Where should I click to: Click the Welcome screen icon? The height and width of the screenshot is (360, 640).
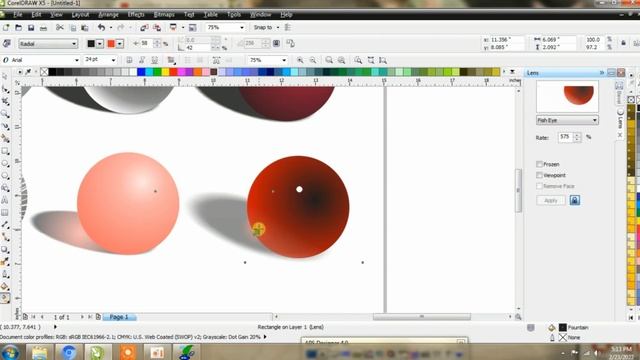pos(193,28)
